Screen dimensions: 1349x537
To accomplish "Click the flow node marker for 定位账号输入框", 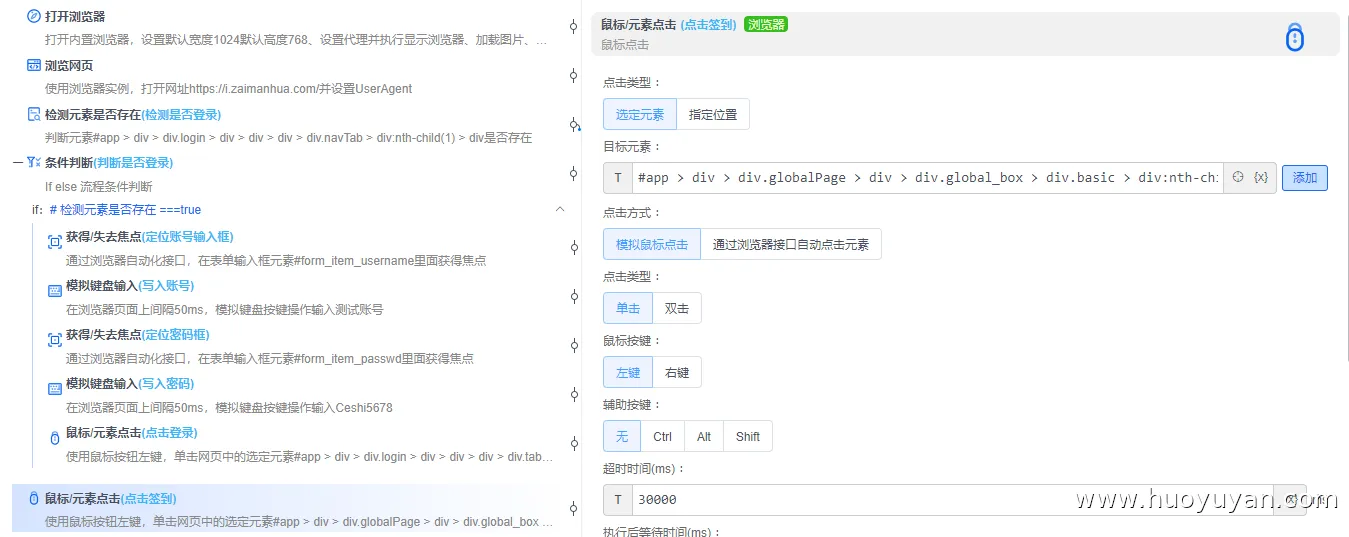I will click(x=574, y=247).
